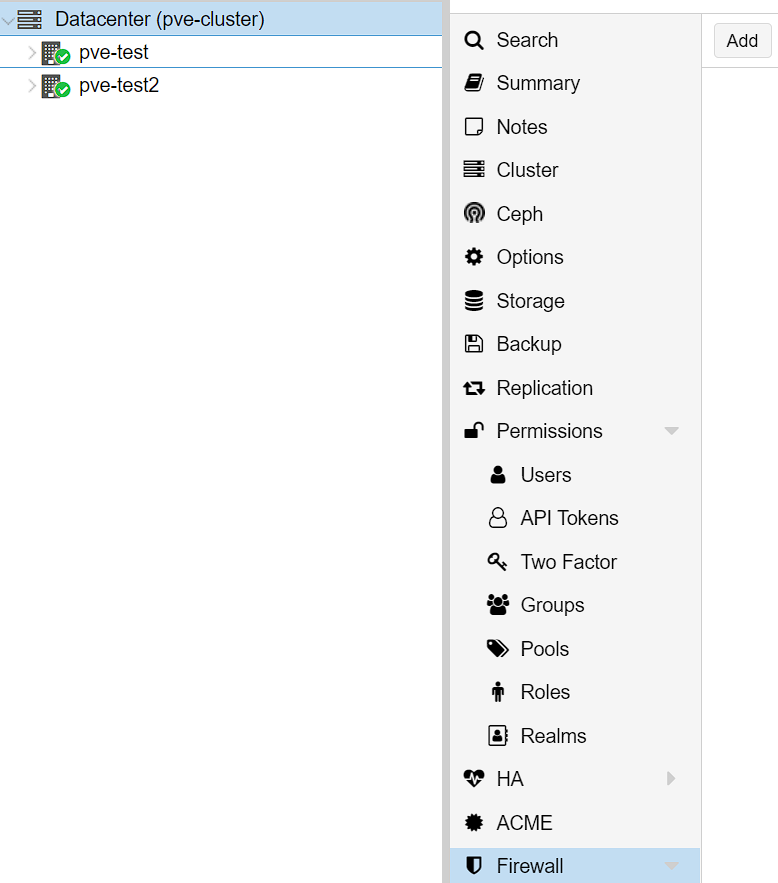
Task: Open the Backup jobs section
Action: coord(529,344)
